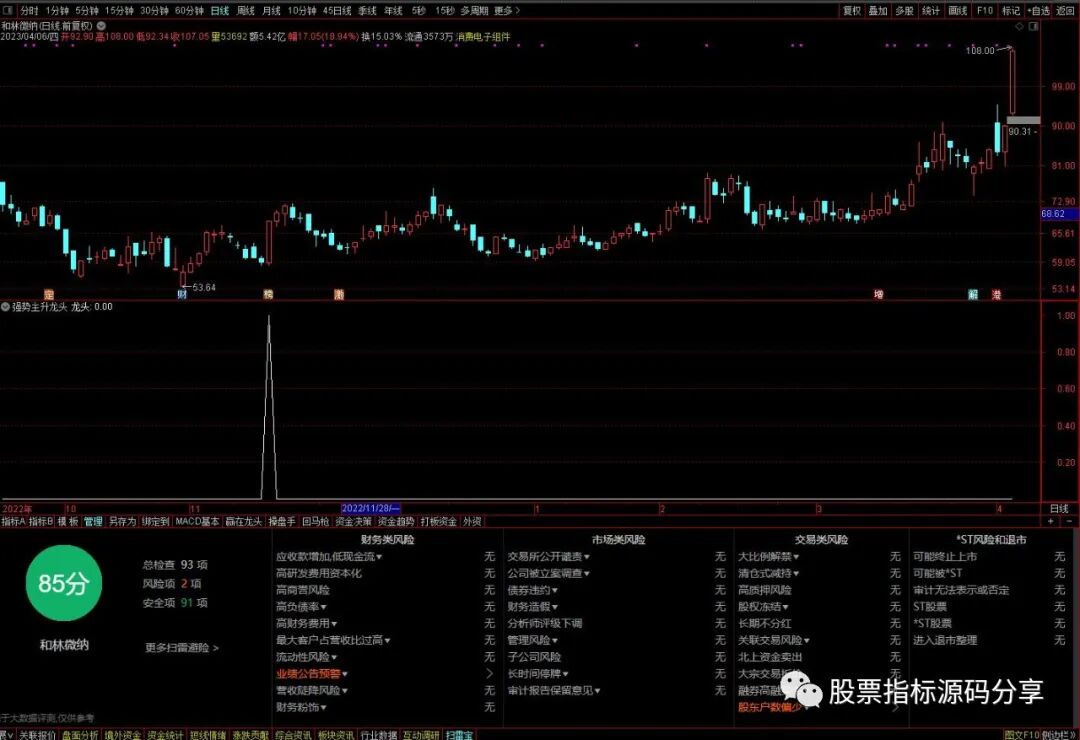Open the 指标A indicator tab
The image size is (1080, 740).
click(x=13, y=522)
